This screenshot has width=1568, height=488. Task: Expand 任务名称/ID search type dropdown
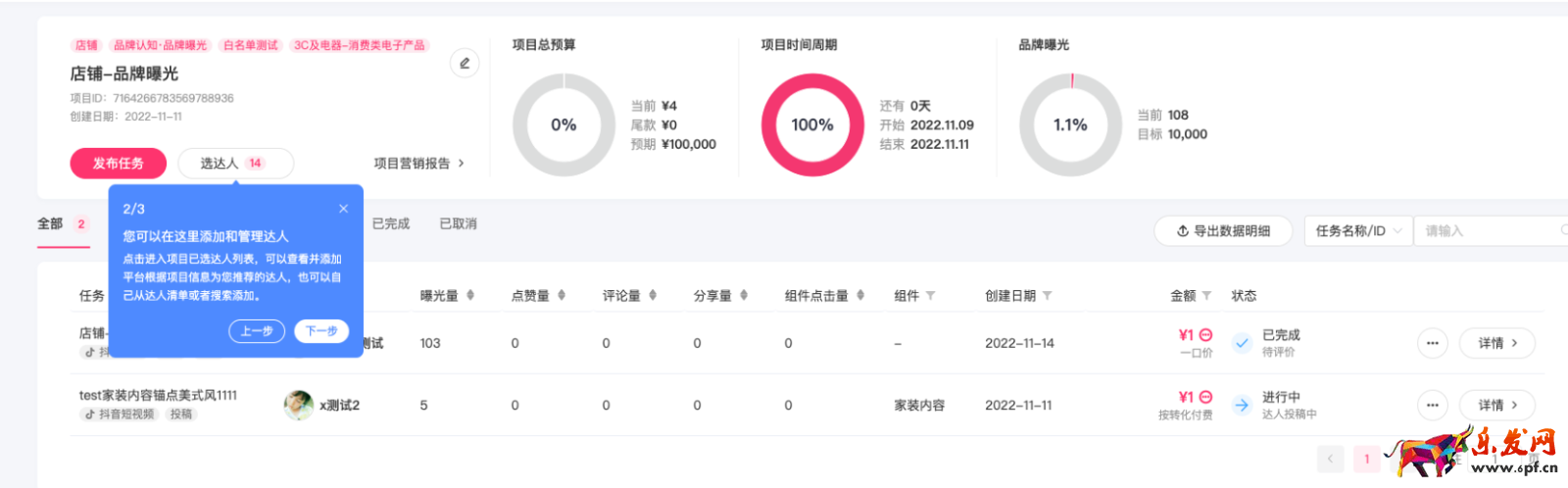[x=1358, y=231]
